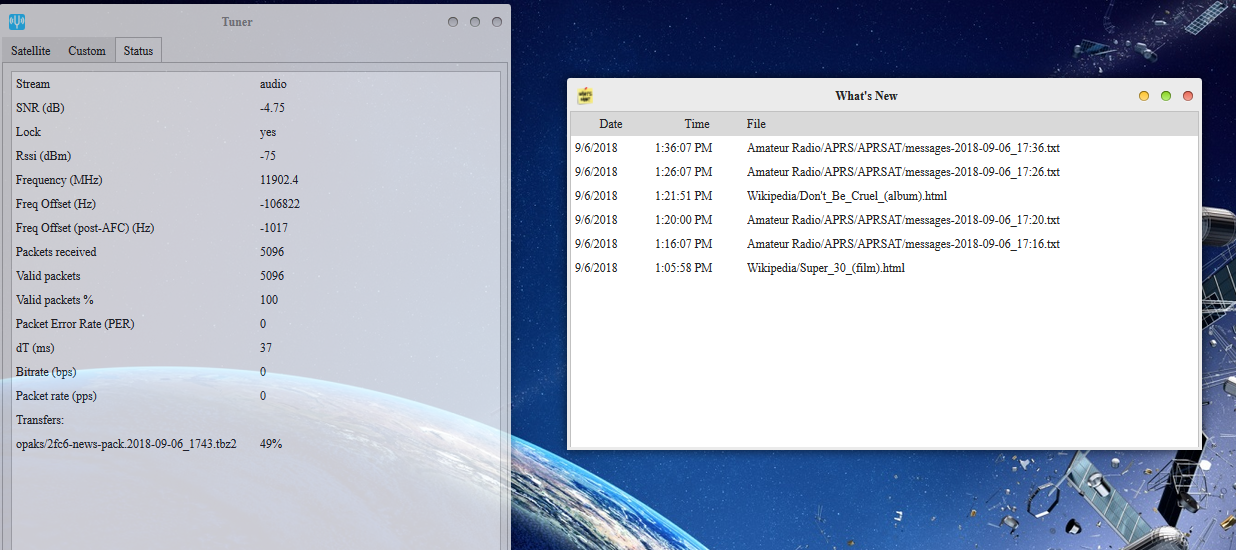Image resolution: width=1236 pixels, height=550 pixels.
Task: Click the What's New window icon
Action: (x=586, y=96)
